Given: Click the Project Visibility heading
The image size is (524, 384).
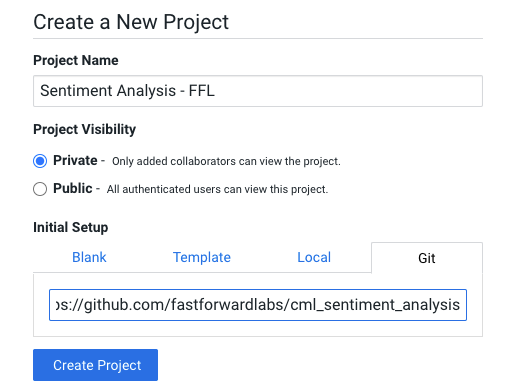Looking at the screenshot, I should [x=84, y=129].
